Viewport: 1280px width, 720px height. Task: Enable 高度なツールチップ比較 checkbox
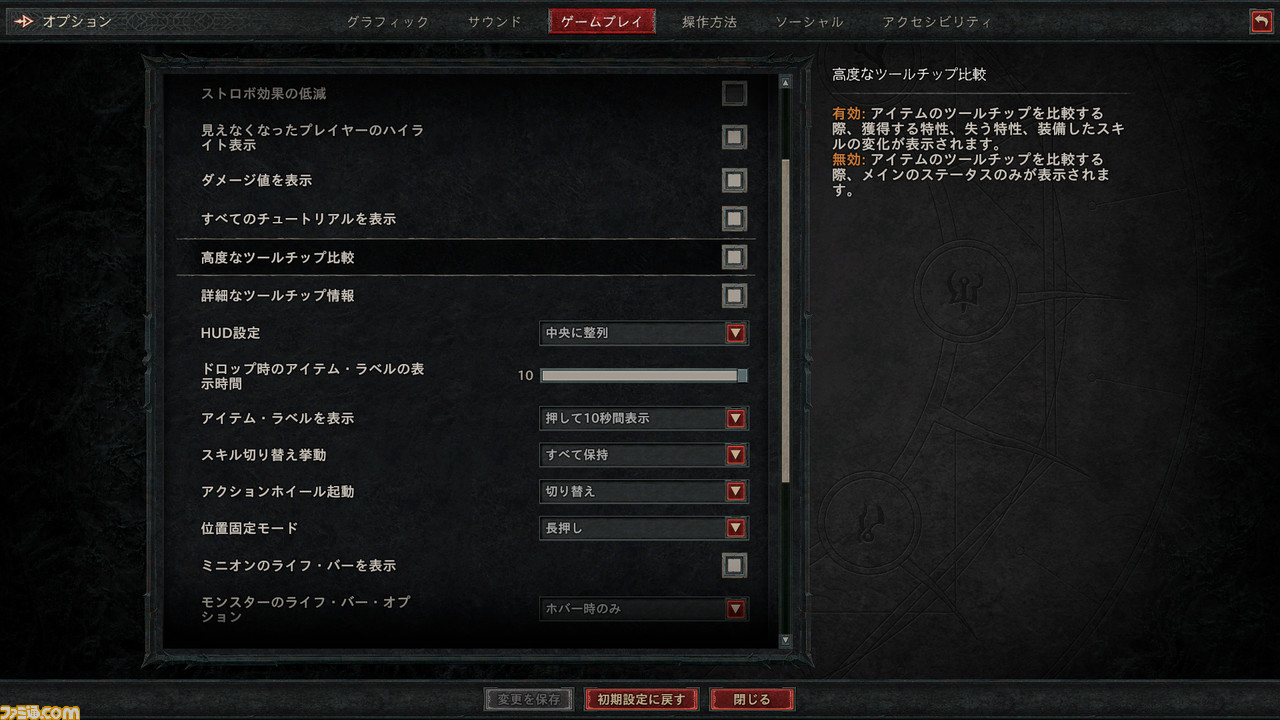(x=735, y=257)
